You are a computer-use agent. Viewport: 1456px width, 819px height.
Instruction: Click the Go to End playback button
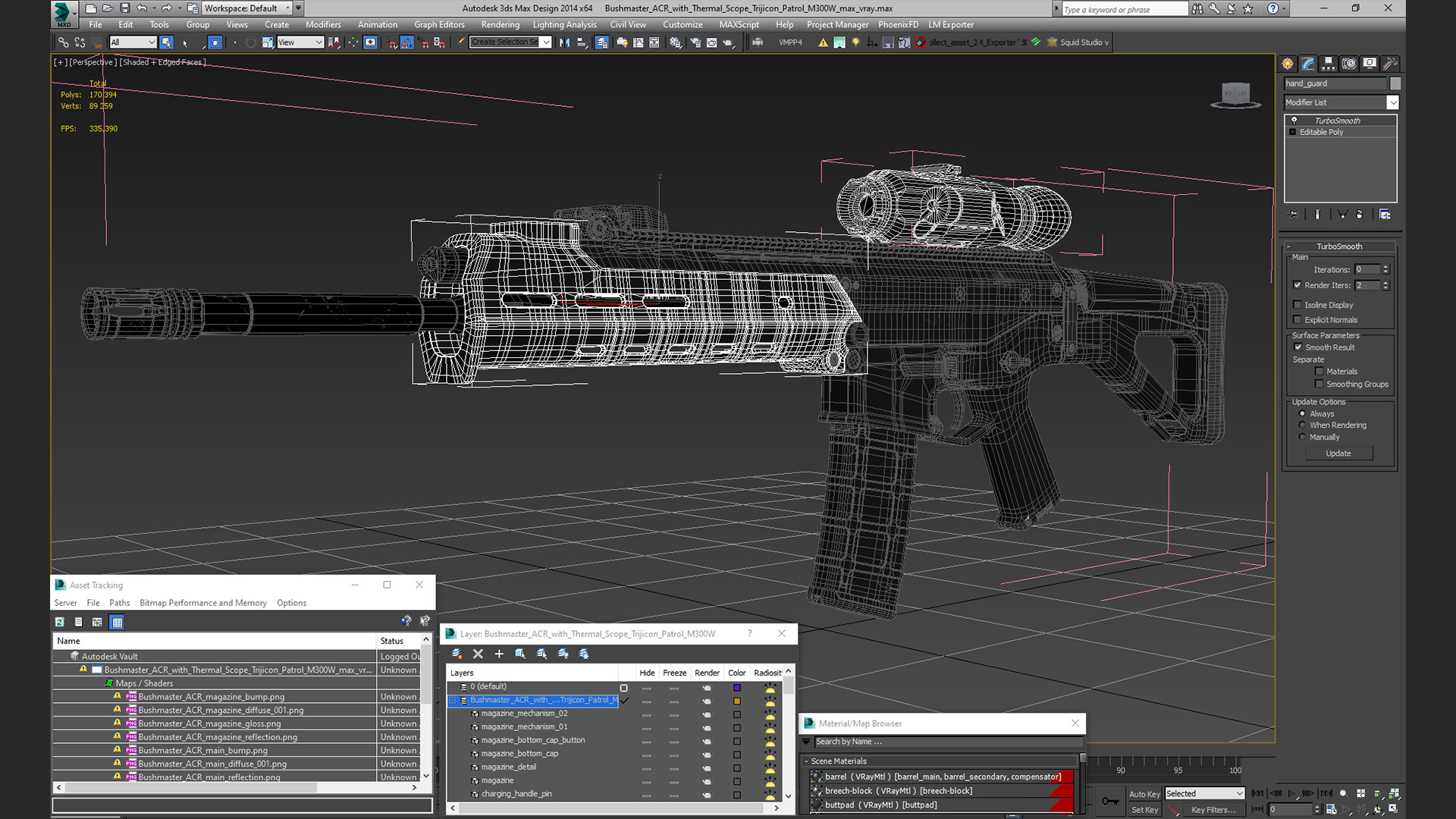(1326, 793)
